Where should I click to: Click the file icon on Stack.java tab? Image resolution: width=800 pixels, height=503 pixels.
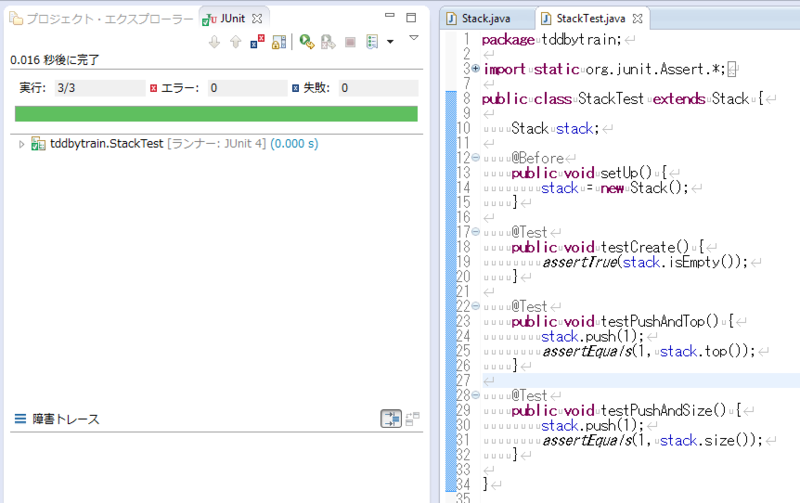(451, 19)
